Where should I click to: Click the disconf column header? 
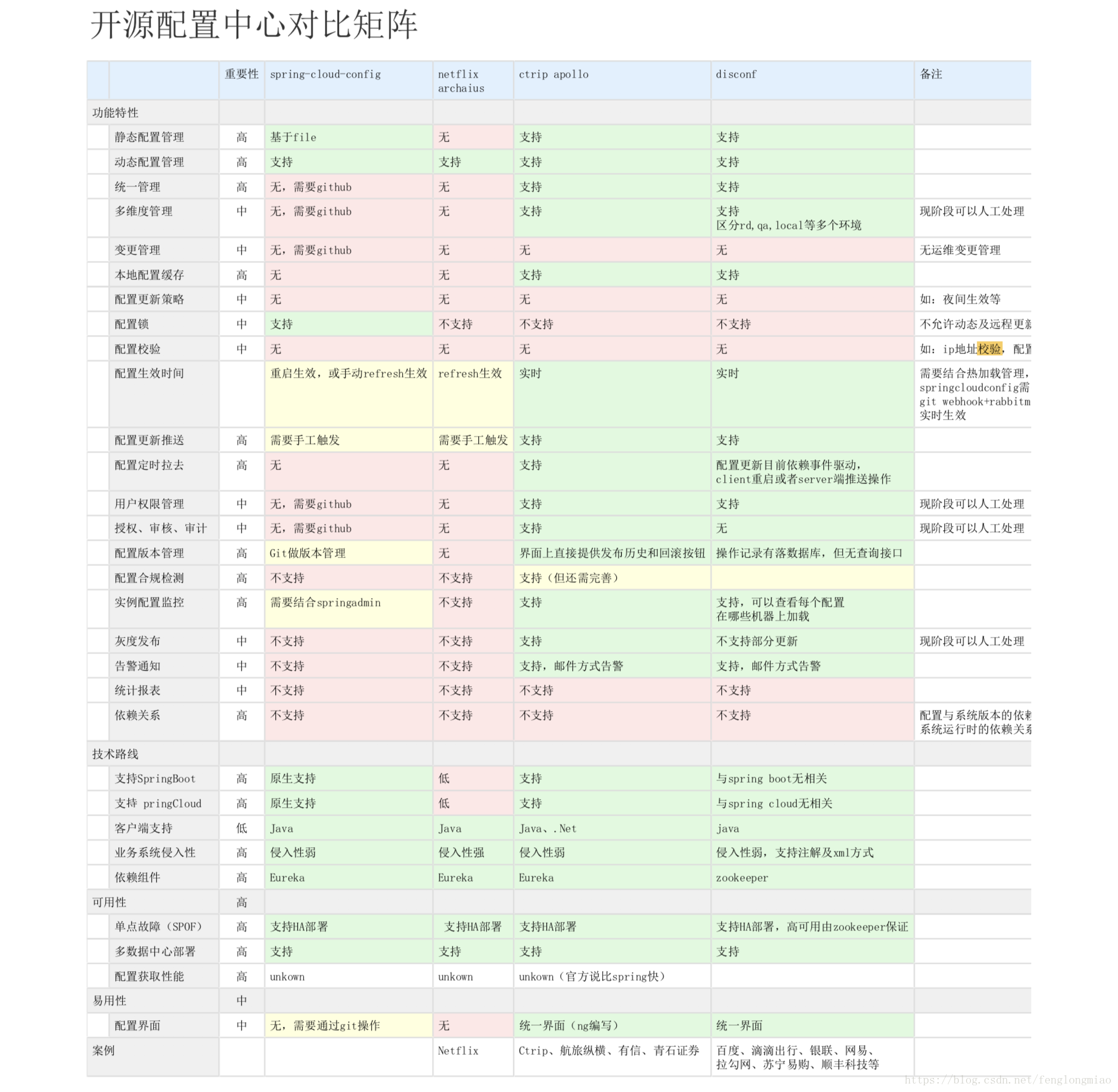(736, 74)
